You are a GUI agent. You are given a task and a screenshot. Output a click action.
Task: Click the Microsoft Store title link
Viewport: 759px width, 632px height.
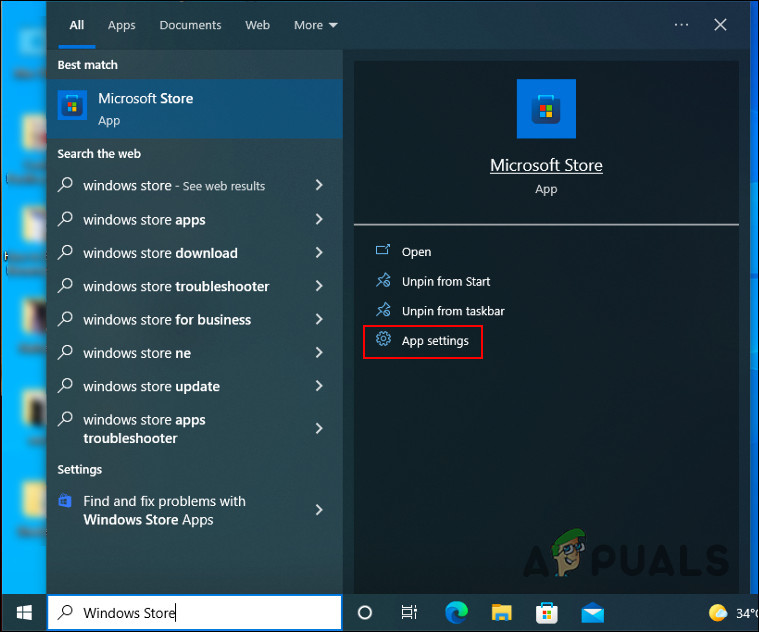coord(546,166)
